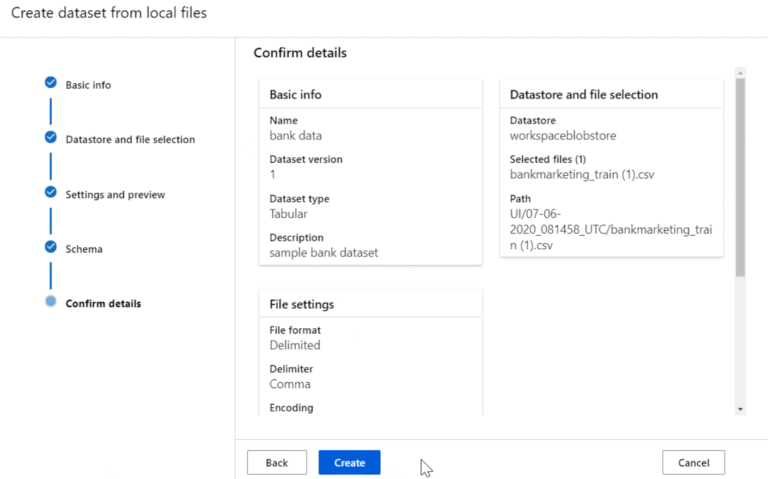Click the scrollbar up arrow
Viewport: 768px width, 479px height.
click(740, 73)
